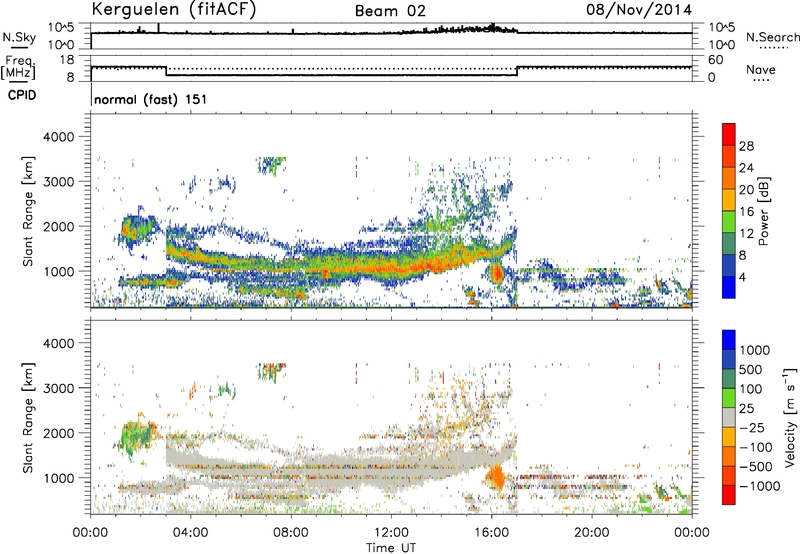Viewport: 800px width, 554px height.
Task: Pick the light green segment of power colorbar
Action: click(729, 222)
